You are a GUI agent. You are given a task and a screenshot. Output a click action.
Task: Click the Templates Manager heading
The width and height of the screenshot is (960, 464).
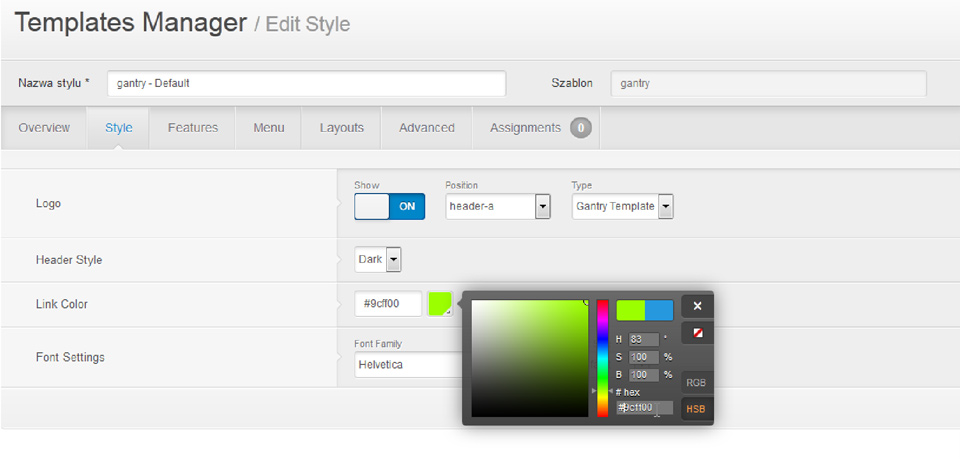pyautogui.click(x=130, y=23)
